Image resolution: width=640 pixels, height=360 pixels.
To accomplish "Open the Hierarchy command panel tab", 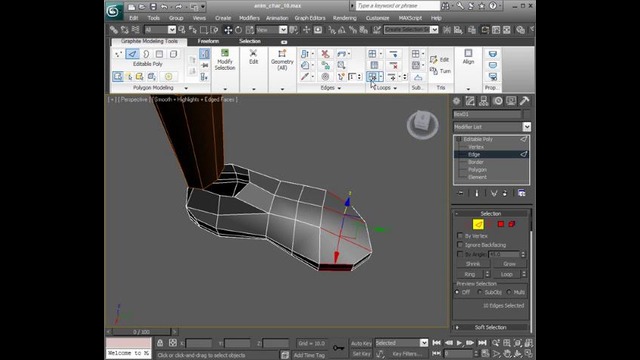I will [484, 101].
